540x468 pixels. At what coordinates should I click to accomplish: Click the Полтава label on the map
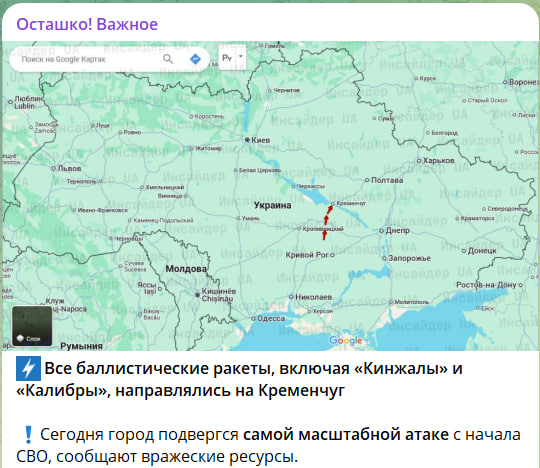(387, 180)
